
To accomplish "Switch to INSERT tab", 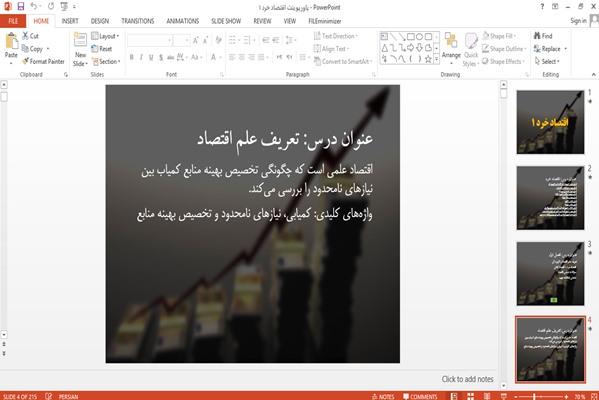I will click(x=70, y=21).
